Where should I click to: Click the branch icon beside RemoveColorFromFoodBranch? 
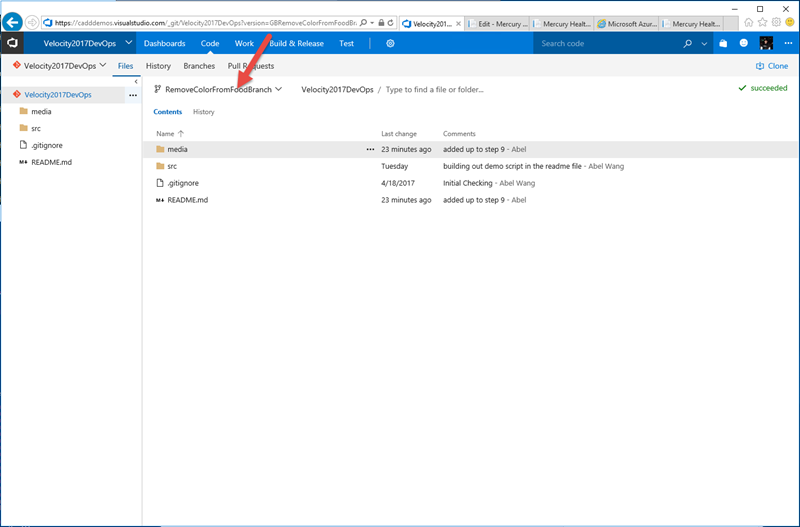[x=158, y=89]
